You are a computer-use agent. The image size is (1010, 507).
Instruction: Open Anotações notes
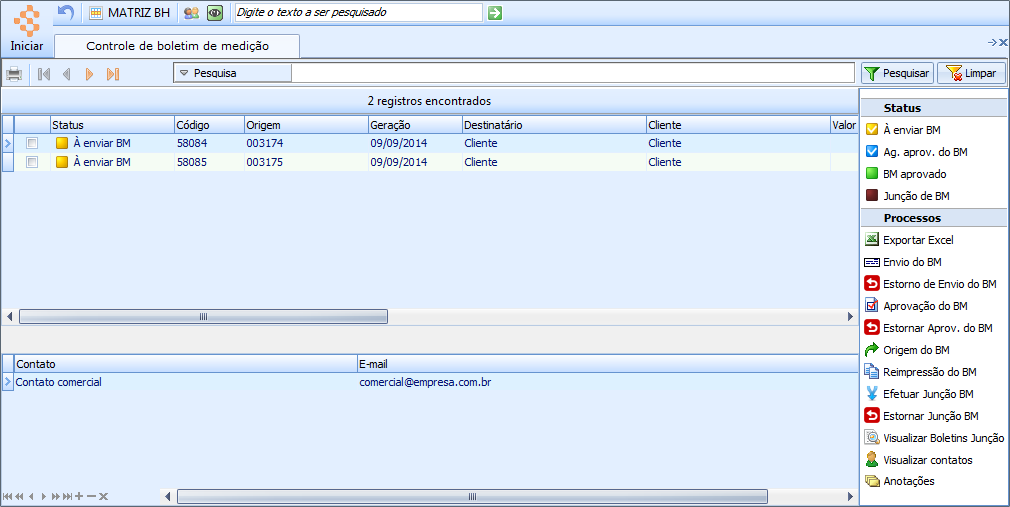[x=900, y=481]
